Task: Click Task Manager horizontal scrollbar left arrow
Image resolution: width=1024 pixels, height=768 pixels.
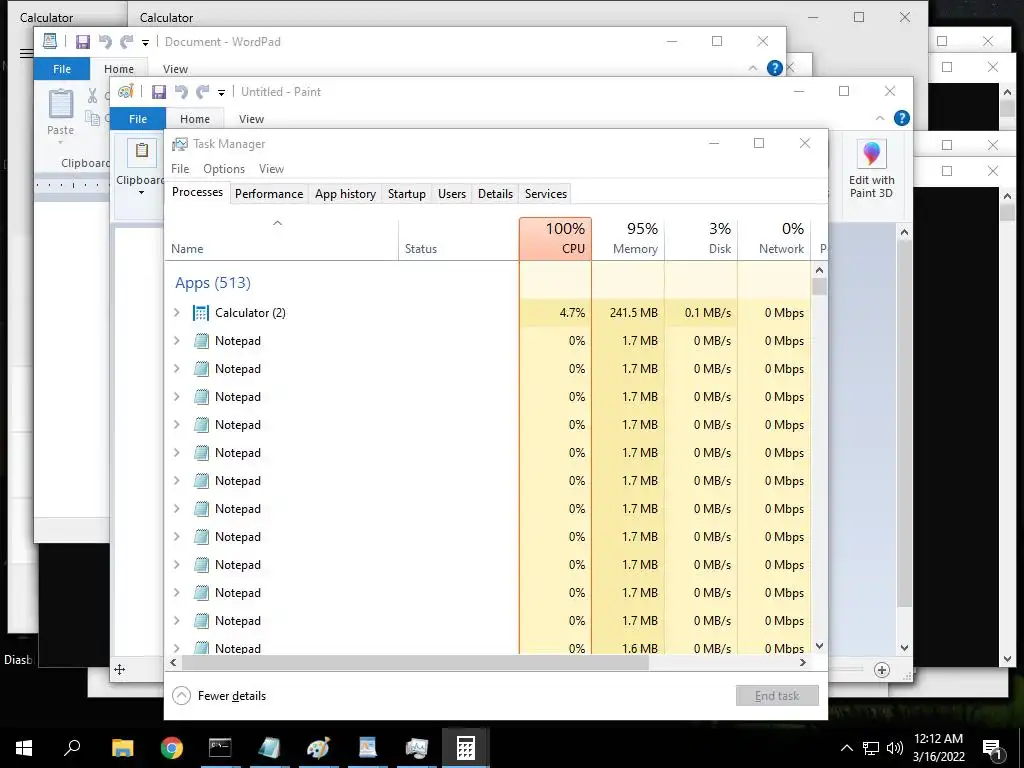Action: coord(173,663)
